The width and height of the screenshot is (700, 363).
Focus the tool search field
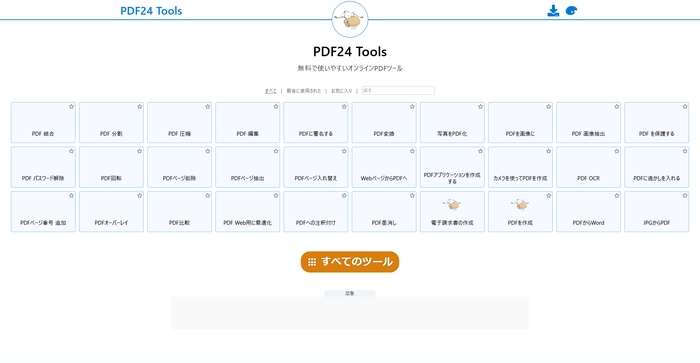[398, 91]
